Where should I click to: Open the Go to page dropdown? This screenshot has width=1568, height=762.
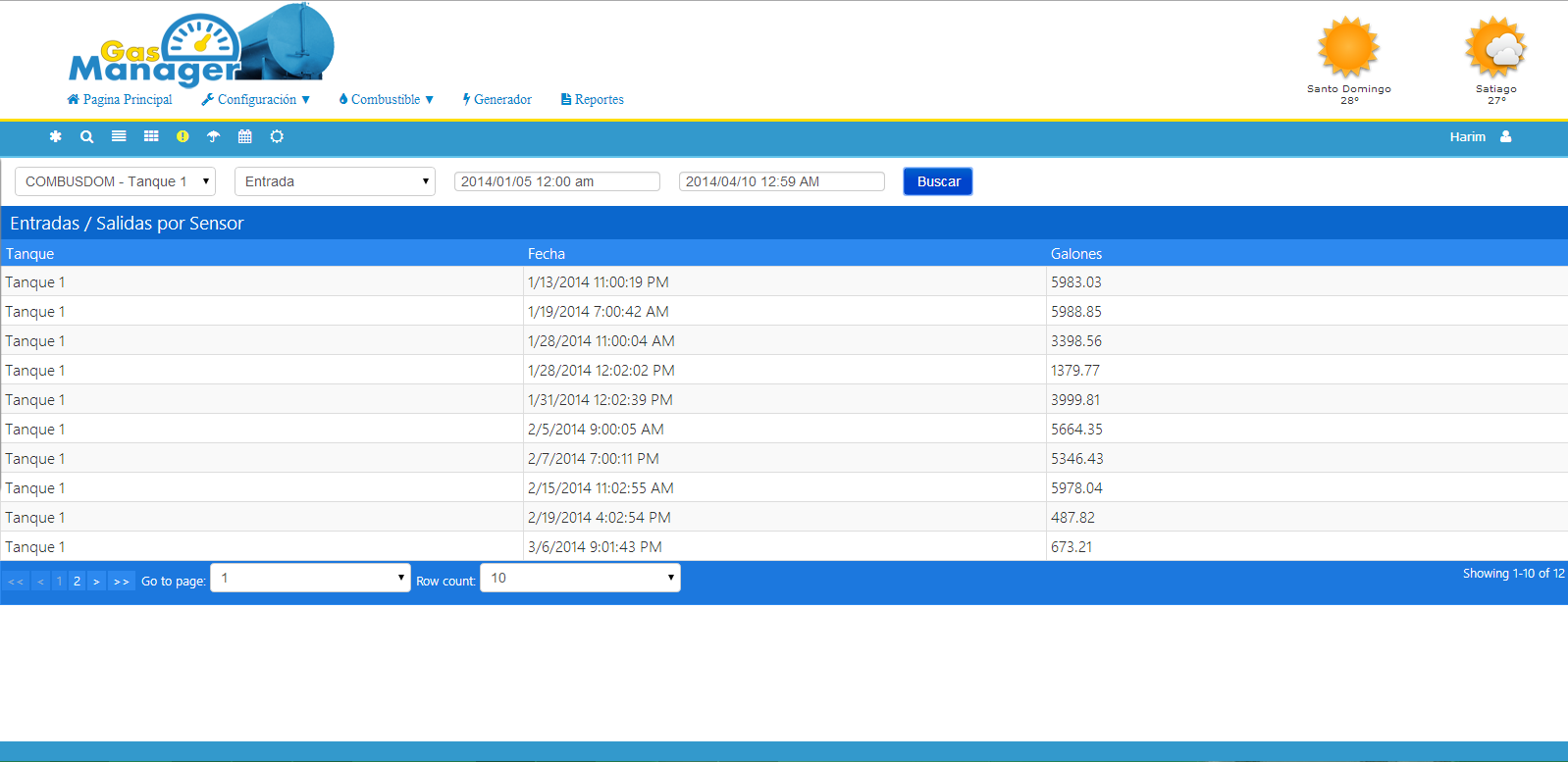tap(310, 578)
